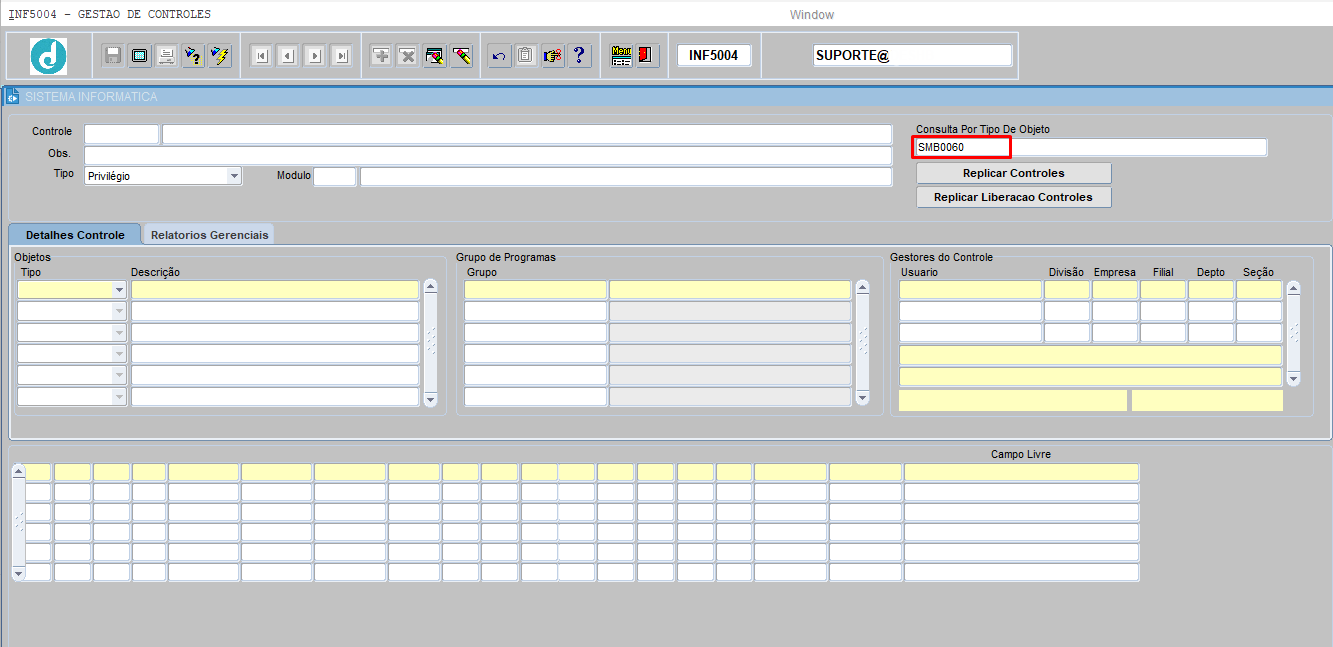Switch to Relatorios Gerenciais tab
1333x647 pixels.
(x=209, y=235)
